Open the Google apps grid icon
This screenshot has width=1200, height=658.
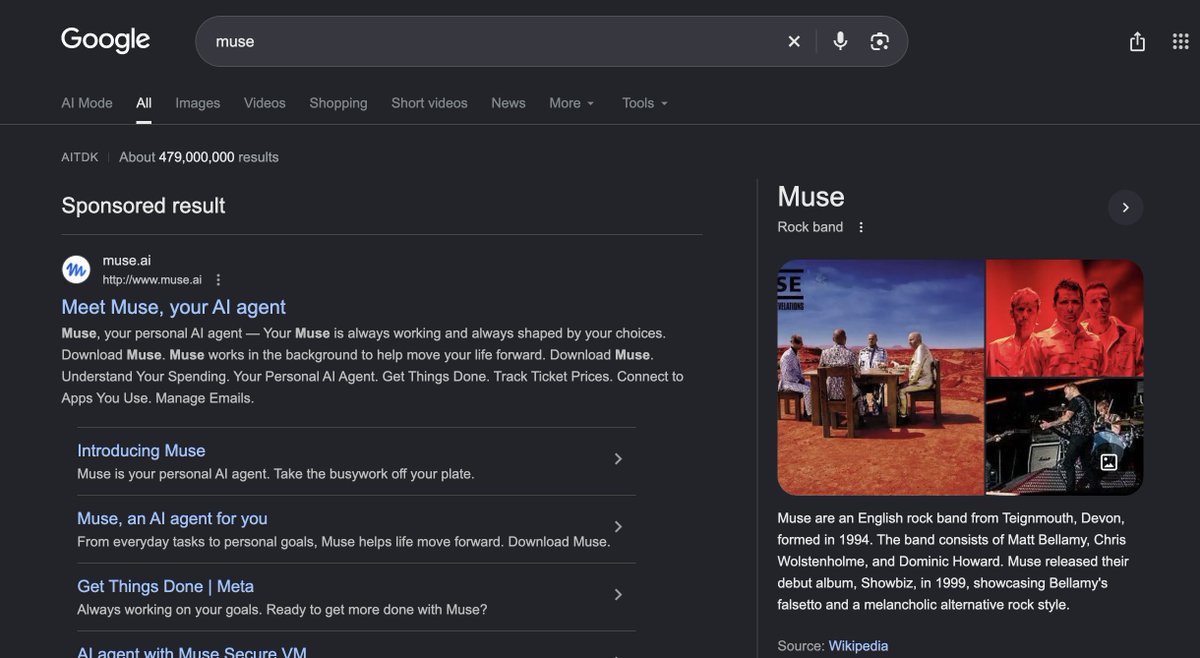(x=1180, y=41)
